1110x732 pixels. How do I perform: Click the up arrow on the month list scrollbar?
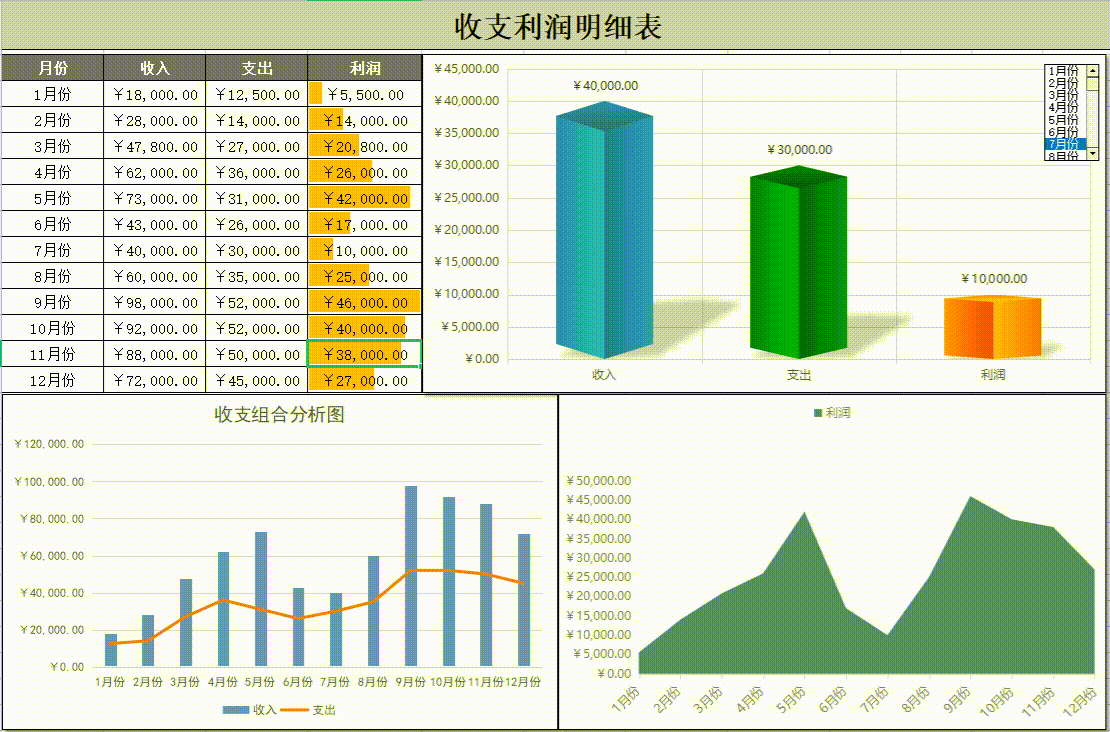[1093, 71]
